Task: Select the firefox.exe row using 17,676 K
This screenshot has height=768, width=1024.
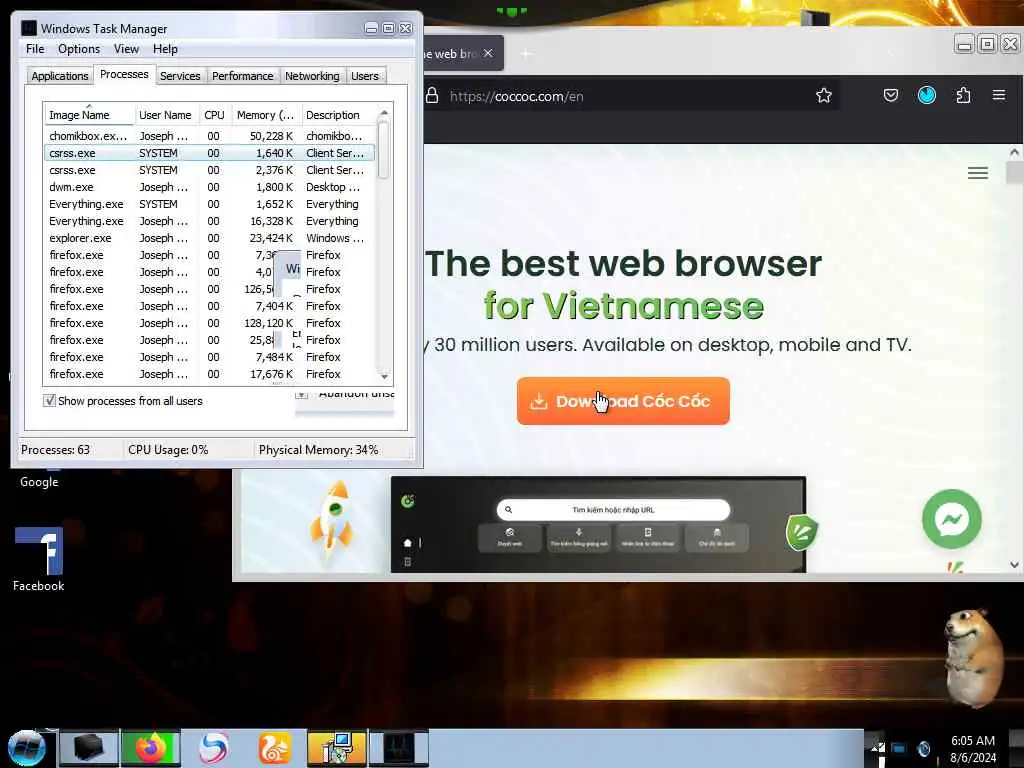Action: coord(209,374)
